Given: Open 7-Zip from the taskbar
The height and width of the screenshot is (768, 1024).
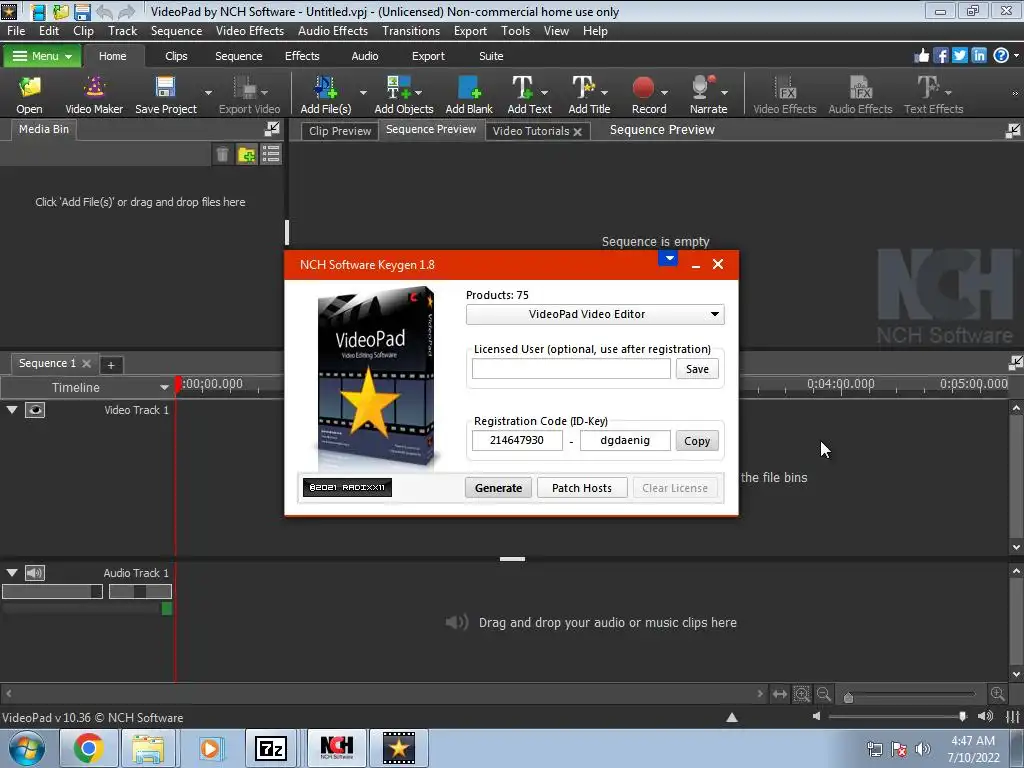Looking at the screenshot, I should coord(270,748).
